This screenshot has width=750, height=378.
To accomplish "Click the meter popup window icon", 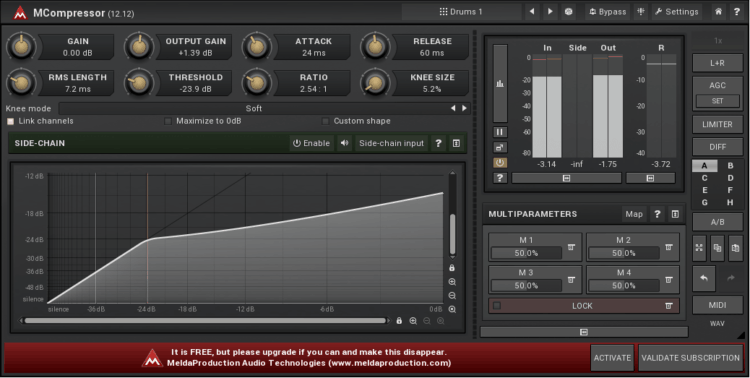I will pos(500,147).
